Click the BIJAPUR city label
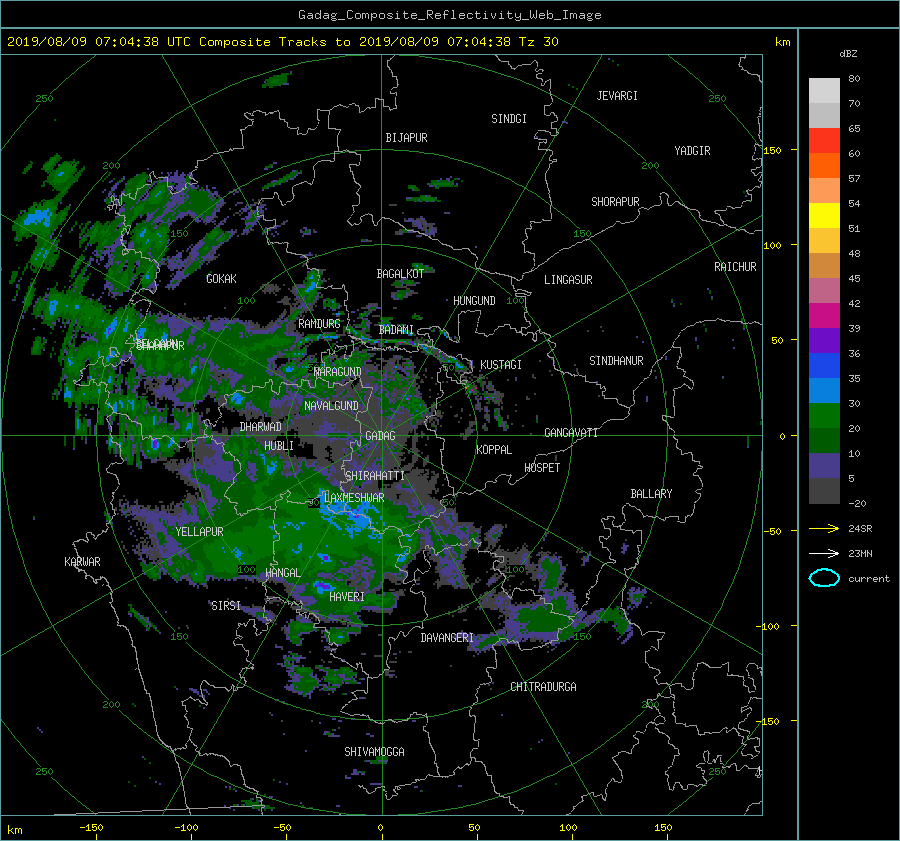 [x=406, y=138]
